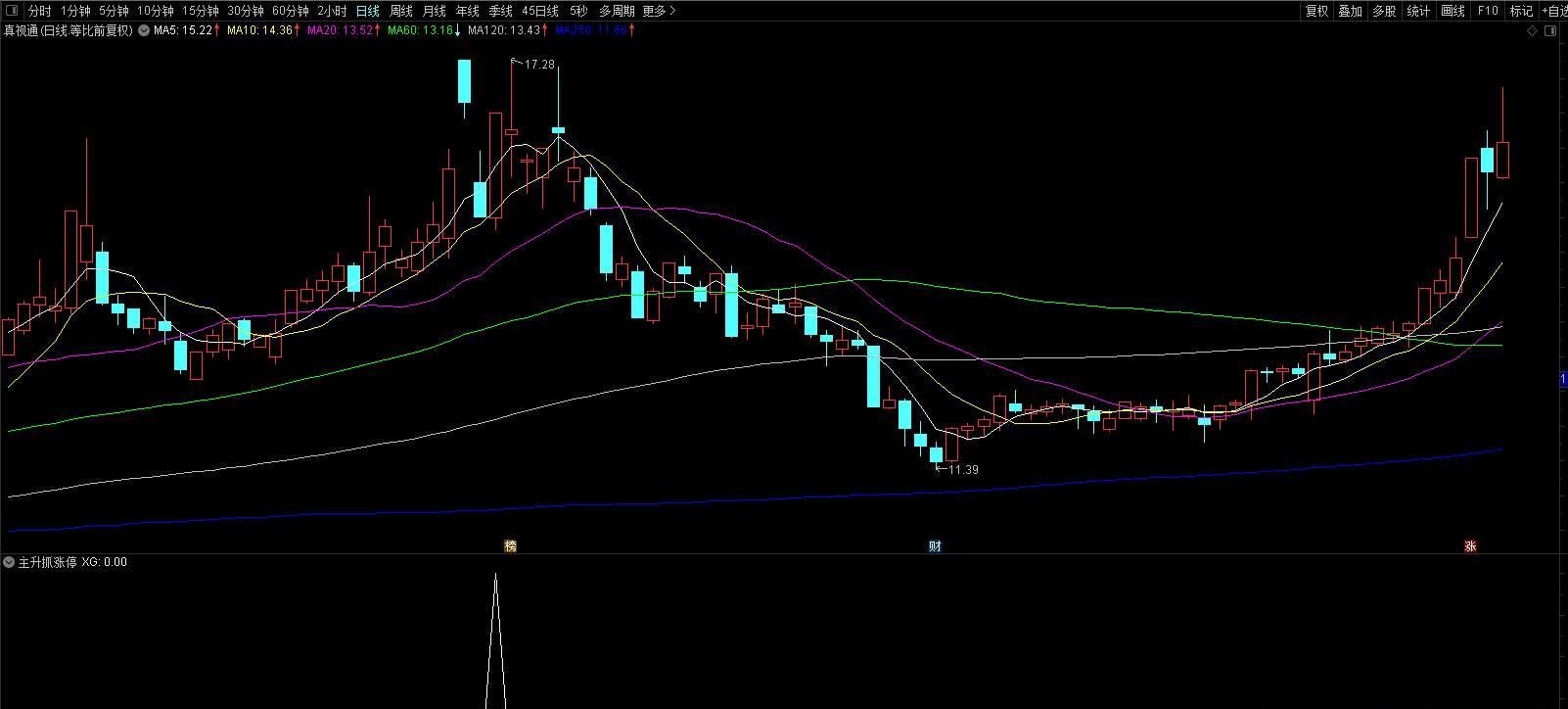
Task: Switch to 分时 intraday view
Action: point(39,11)
